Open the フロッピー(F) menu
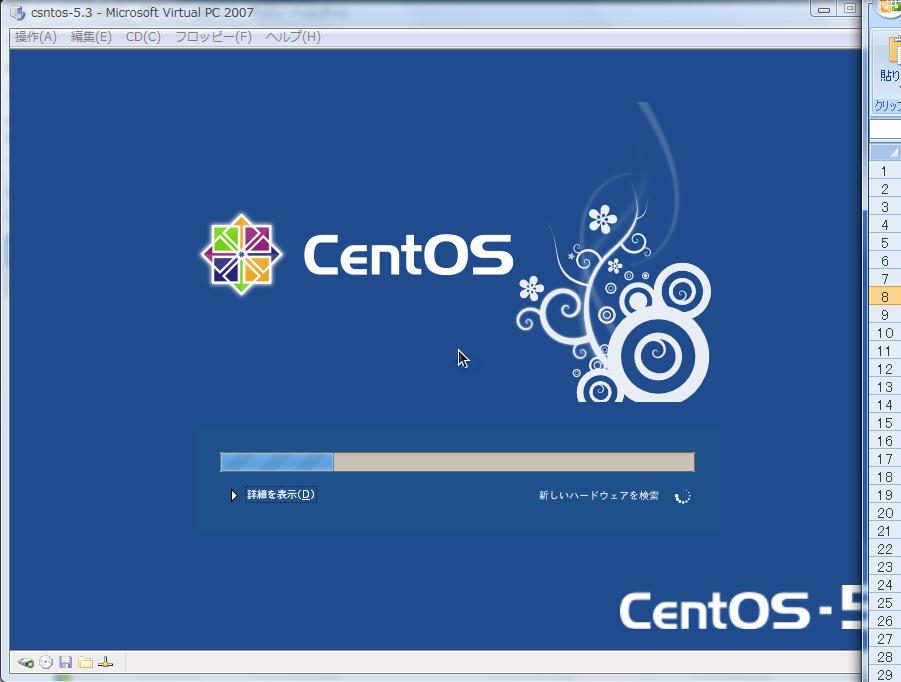Viewport: 901px width, 682px height. (213, 37)
